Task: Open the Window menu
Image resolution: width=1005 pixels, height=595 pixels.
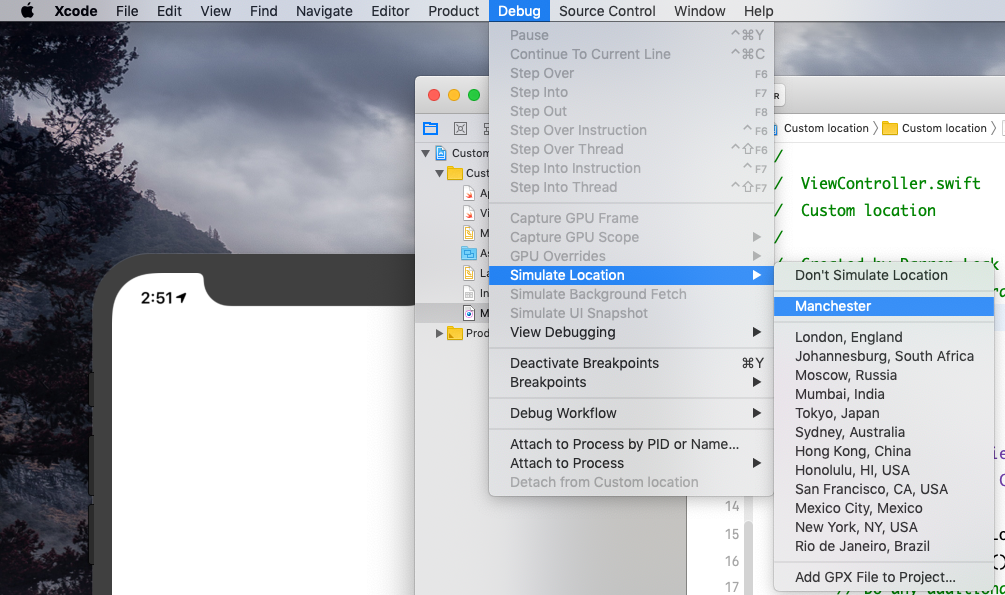Action: point(699,11)
